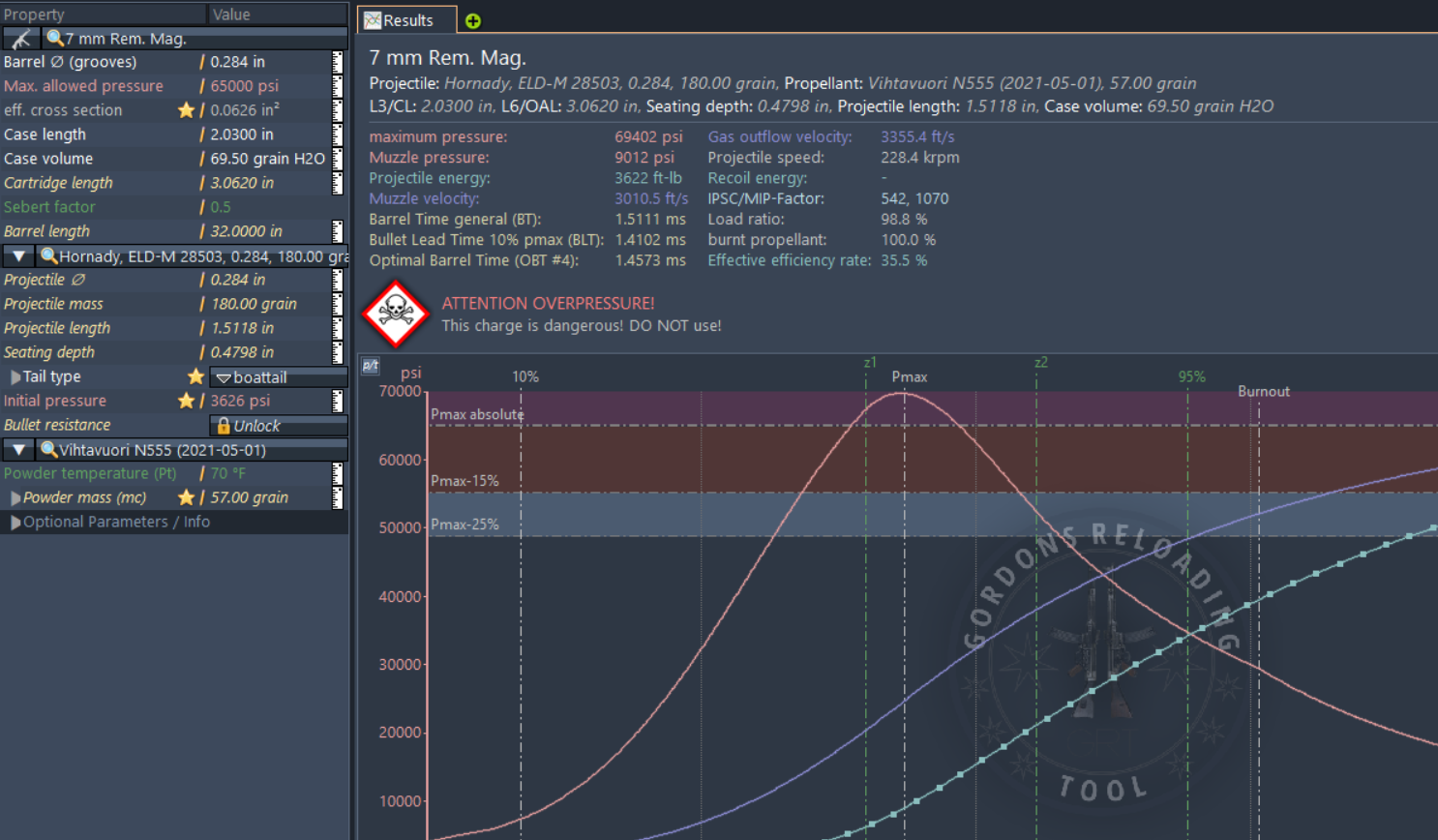Edit Powder temperature value 70 °F
Viewport: 1438px width, 840px height.
point(228,473)
